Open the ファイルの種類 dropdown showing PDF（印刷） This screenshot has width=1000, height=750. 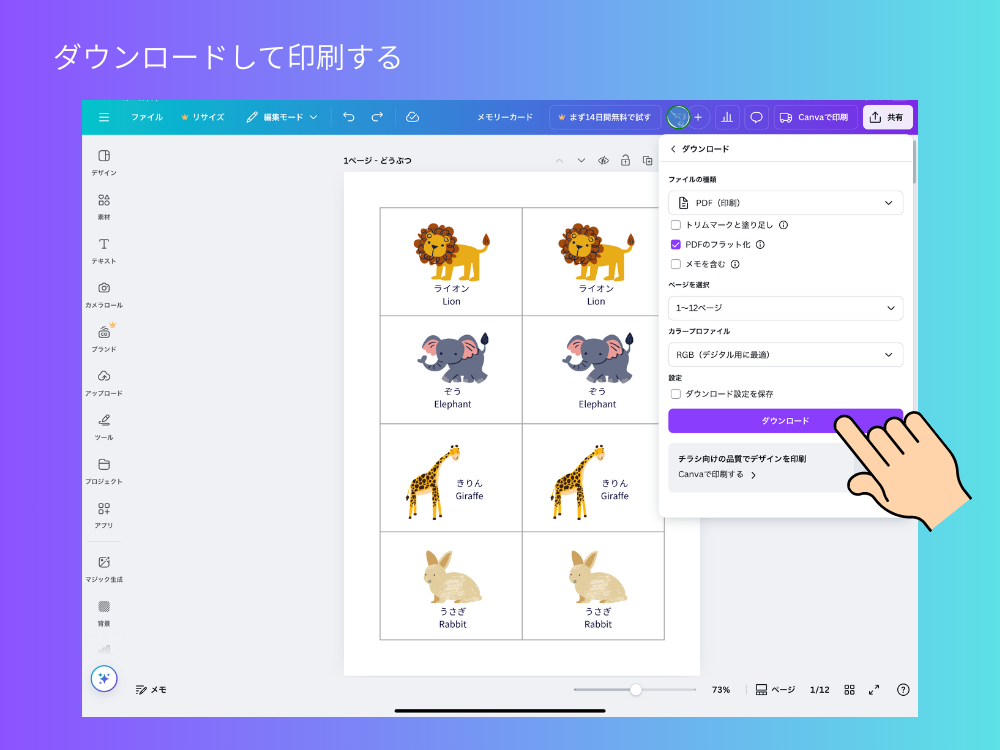pyautogui.click(x=785, y=202)
